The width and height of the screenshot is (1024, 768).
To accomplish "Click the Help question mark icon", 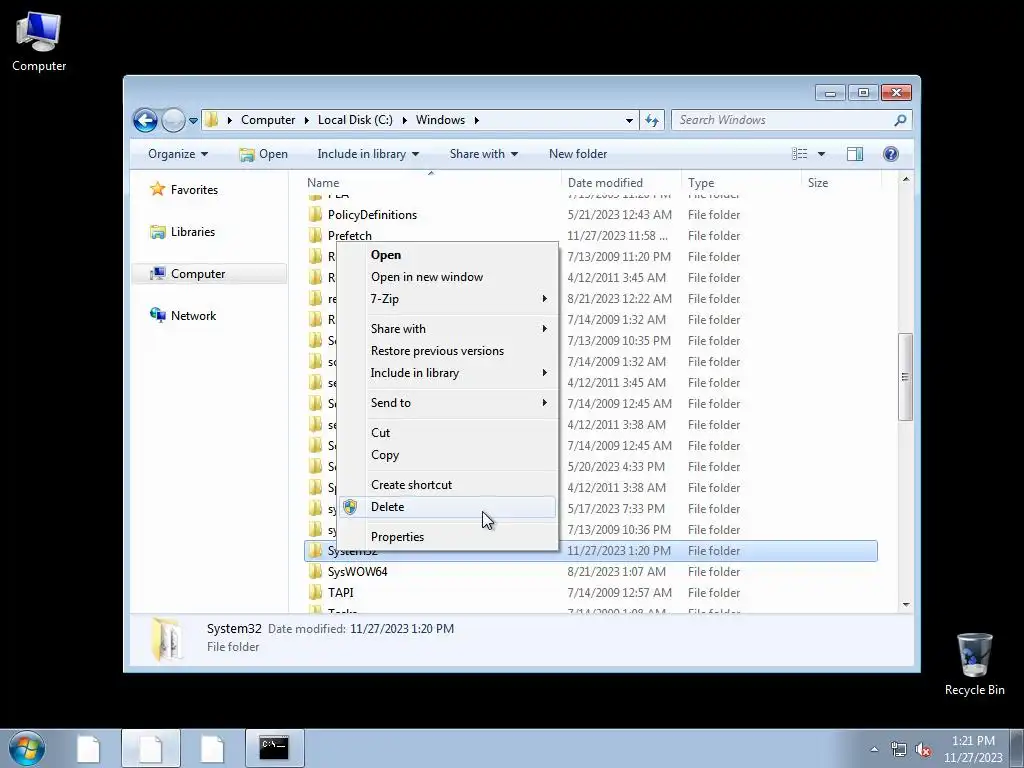I will [x=891, y=154].
